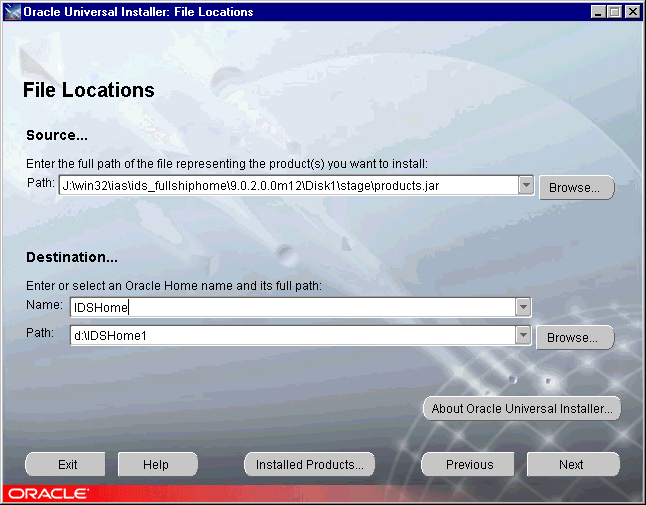
Task: Open the source Path dropdown arrow
Action: coord(526,185)
